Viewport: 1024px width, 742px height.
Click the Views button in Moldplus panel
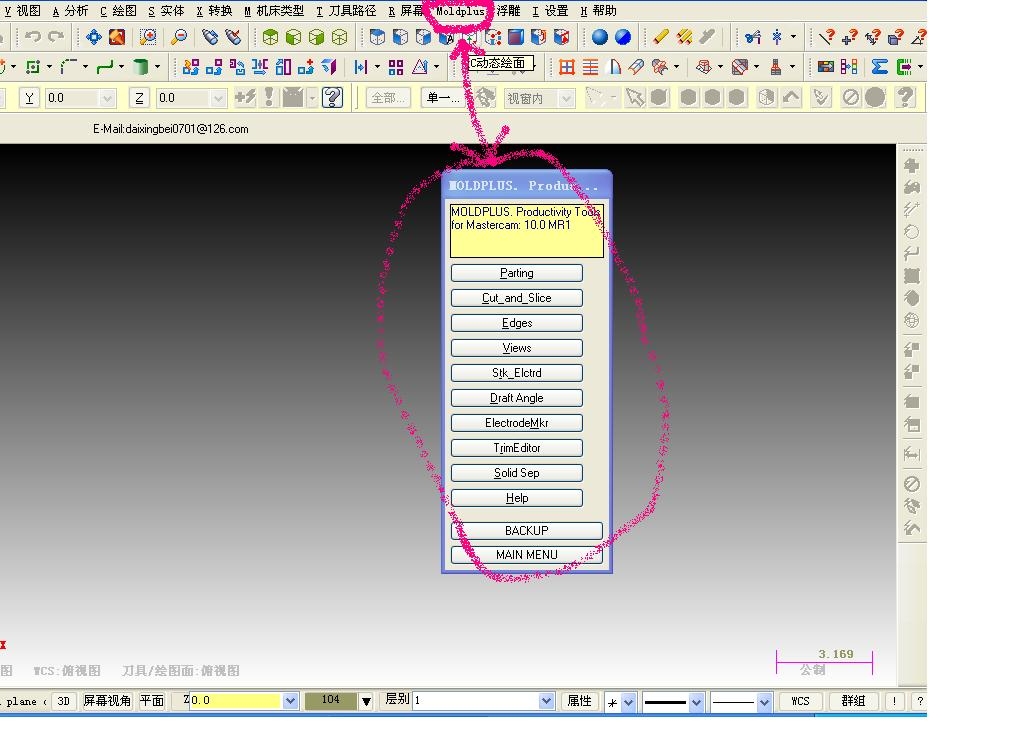(x=517, y=348)
